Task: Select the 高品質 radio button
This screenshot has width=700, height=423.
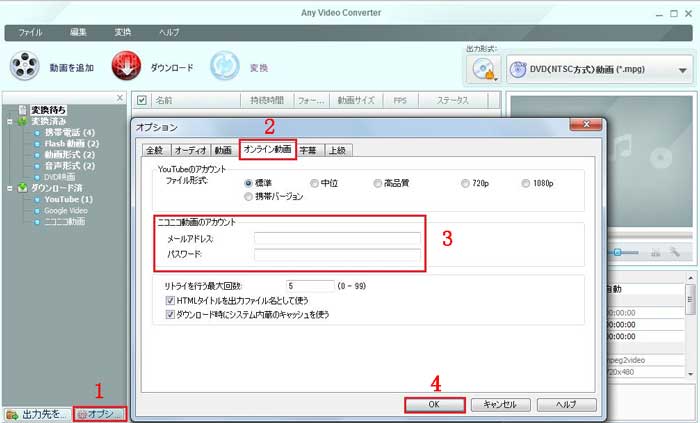Action: click(378, 183)
